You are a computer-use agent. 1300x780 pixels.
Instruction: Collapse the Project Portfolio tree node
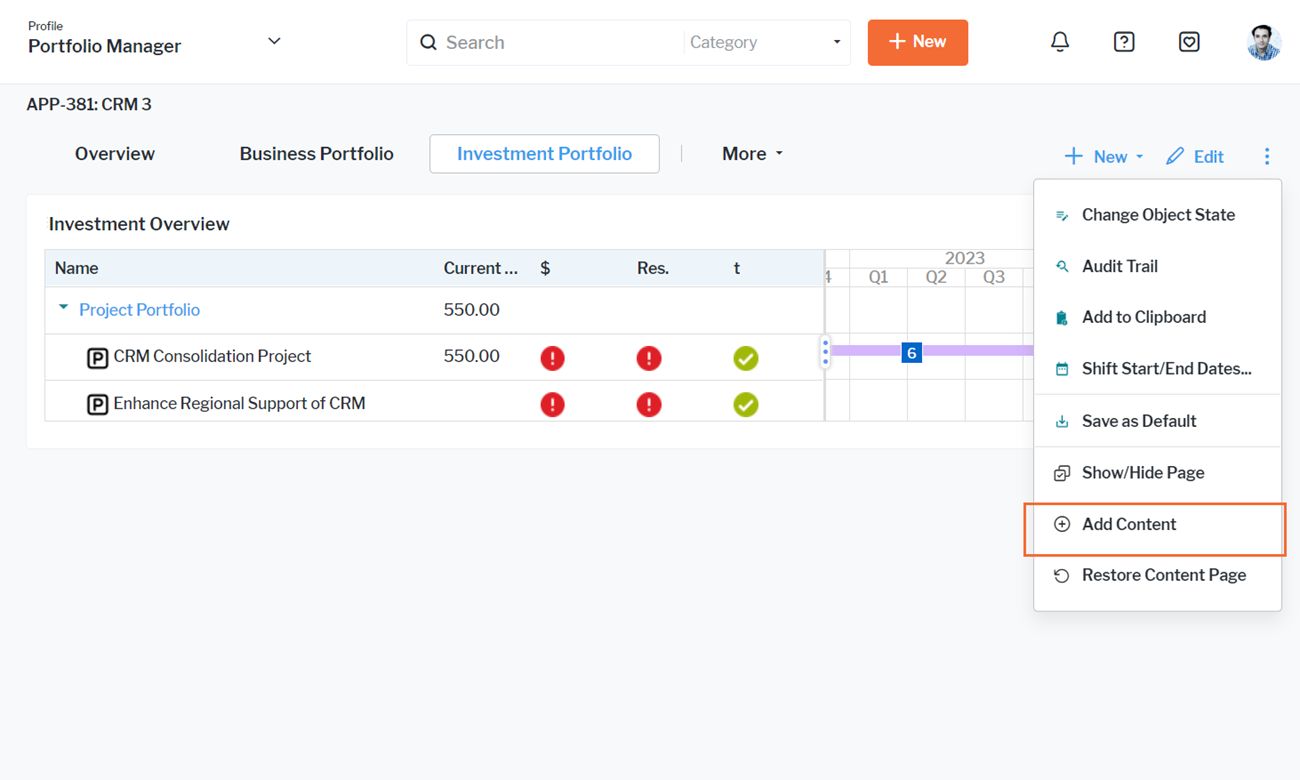click(x=63, y=309)
